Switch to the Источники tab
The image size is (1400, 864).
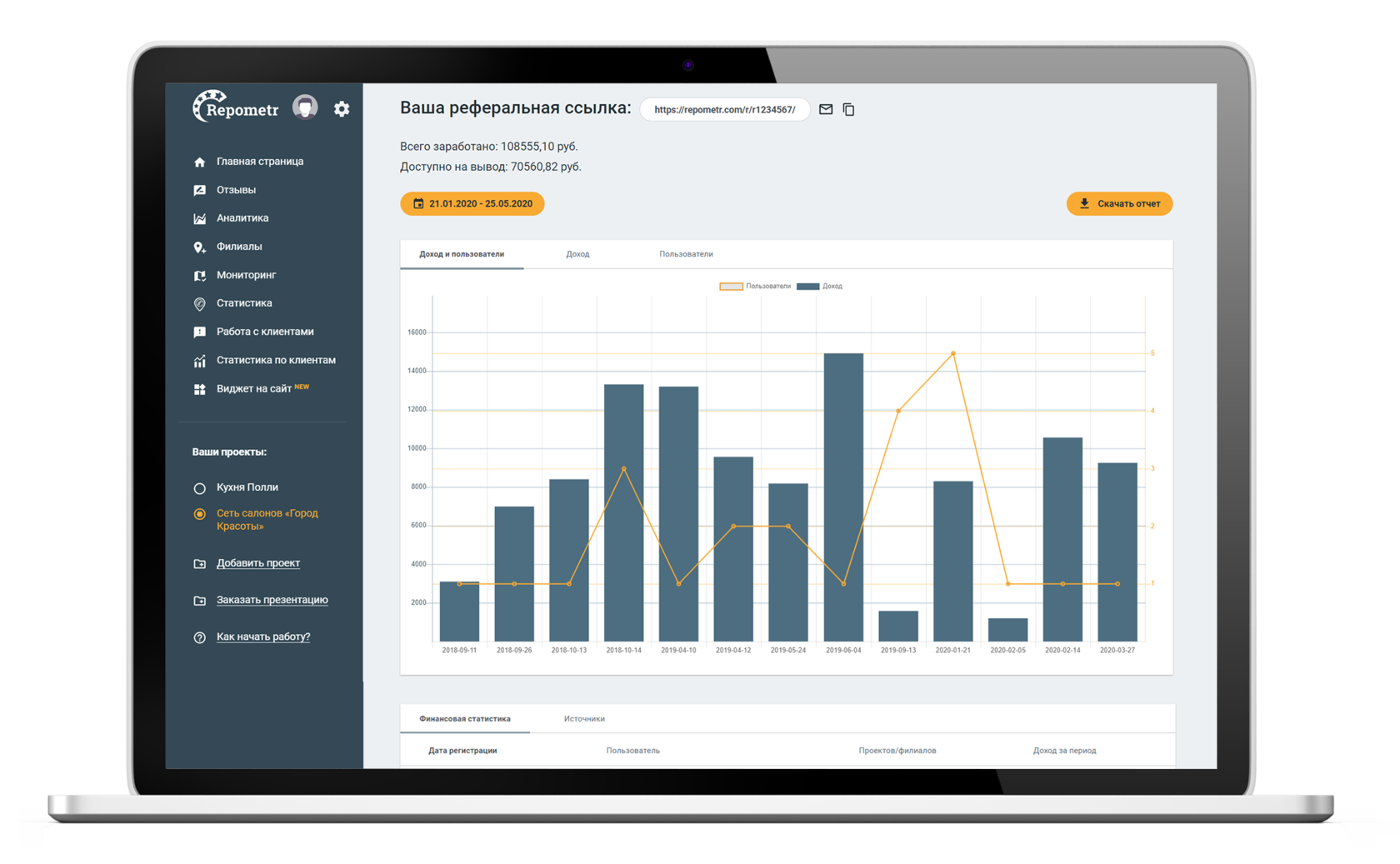point(584,718)
